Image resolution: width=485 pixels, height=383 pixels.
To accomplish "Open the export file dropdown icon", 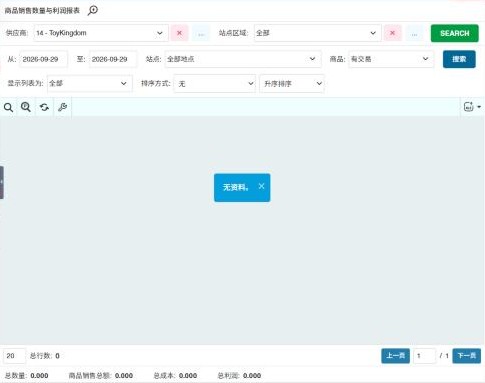I will tap(472, 107).
